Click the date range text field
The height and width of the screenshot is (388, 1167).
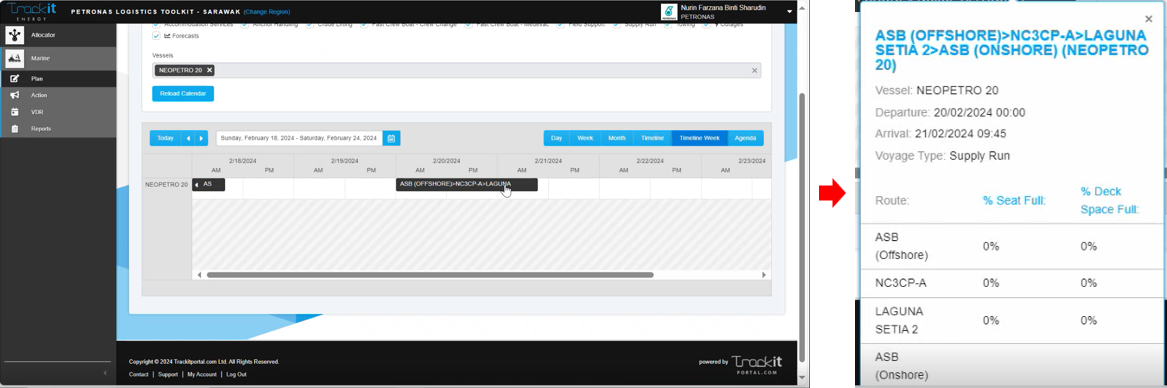[x=299, y=138]
